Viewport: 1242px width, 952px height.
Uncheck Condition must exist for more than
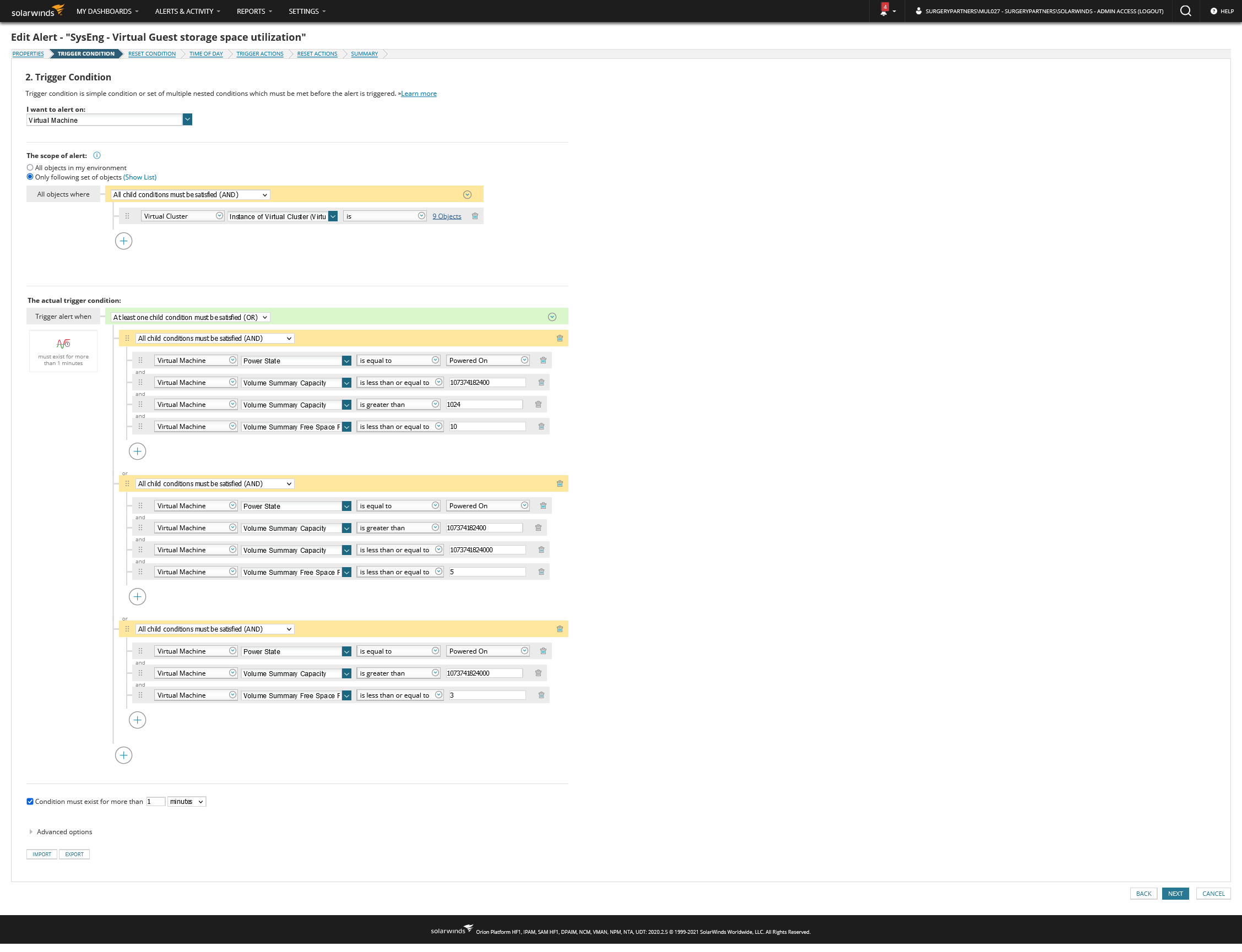[30, 801]
